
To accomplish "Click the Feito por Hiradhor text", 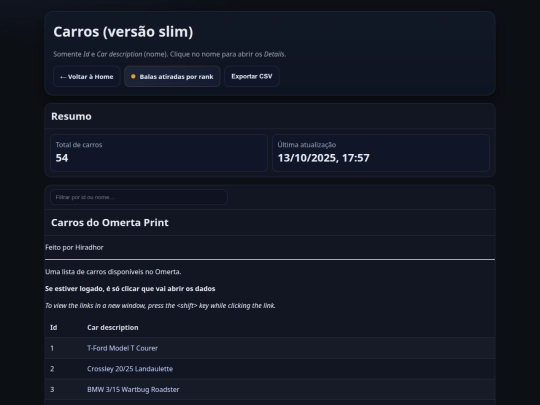I will click(74, 248).
